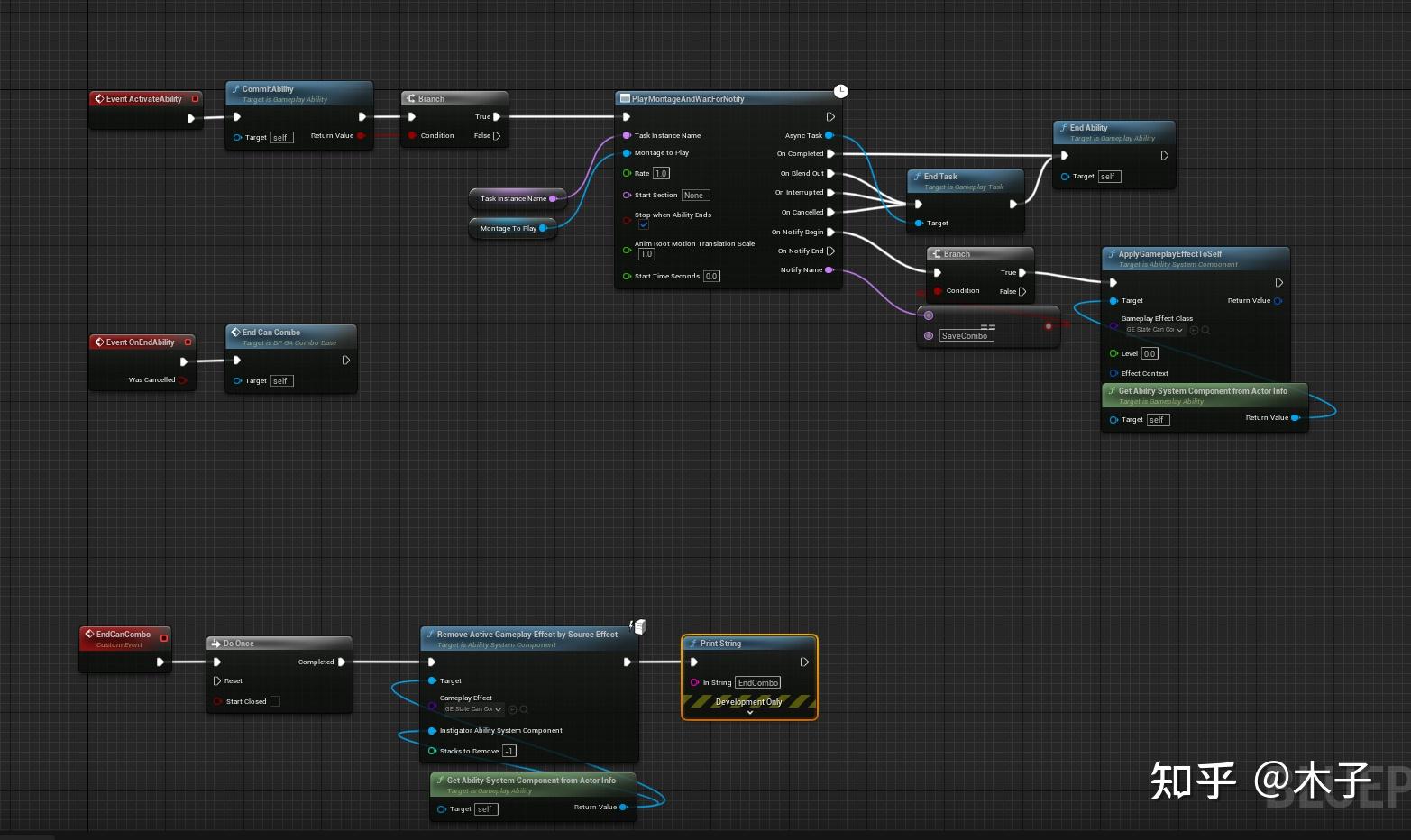The width and height of the screenshot is (1411, 840).
Task: Enable Start Closed on the Do Once node
Action: click(275, 700)
